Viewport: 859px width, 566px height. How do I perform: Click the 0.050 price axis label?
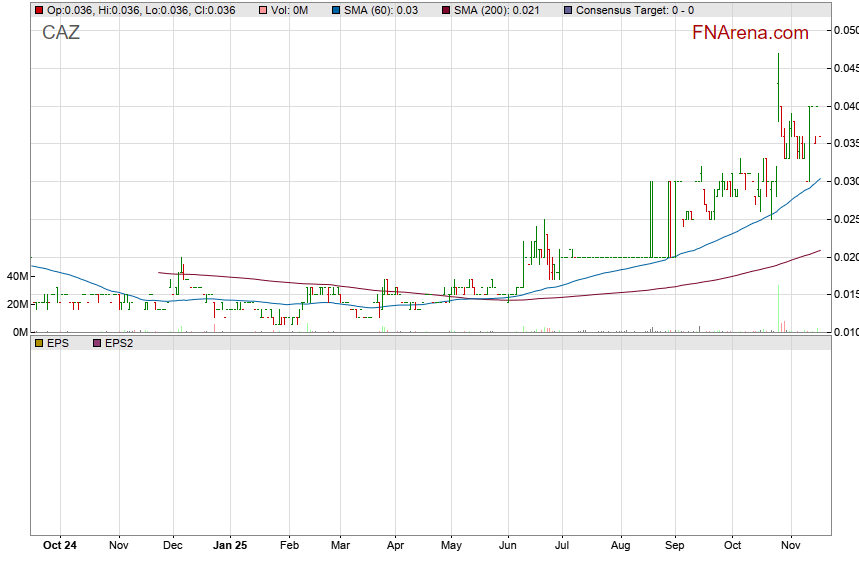pos(845,31)
